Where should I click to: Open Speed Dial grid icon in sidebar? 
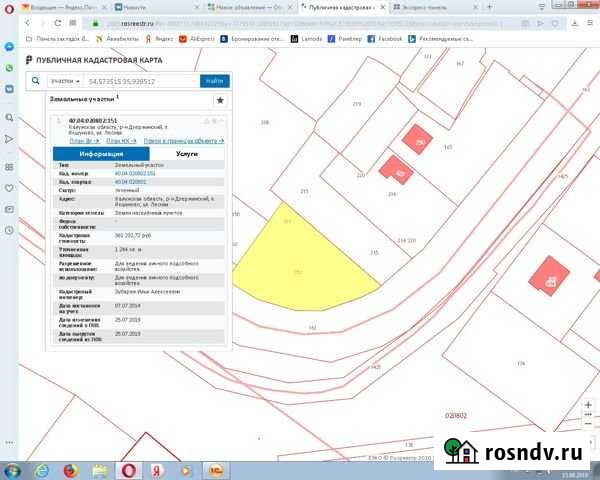(x=8, y=166)
